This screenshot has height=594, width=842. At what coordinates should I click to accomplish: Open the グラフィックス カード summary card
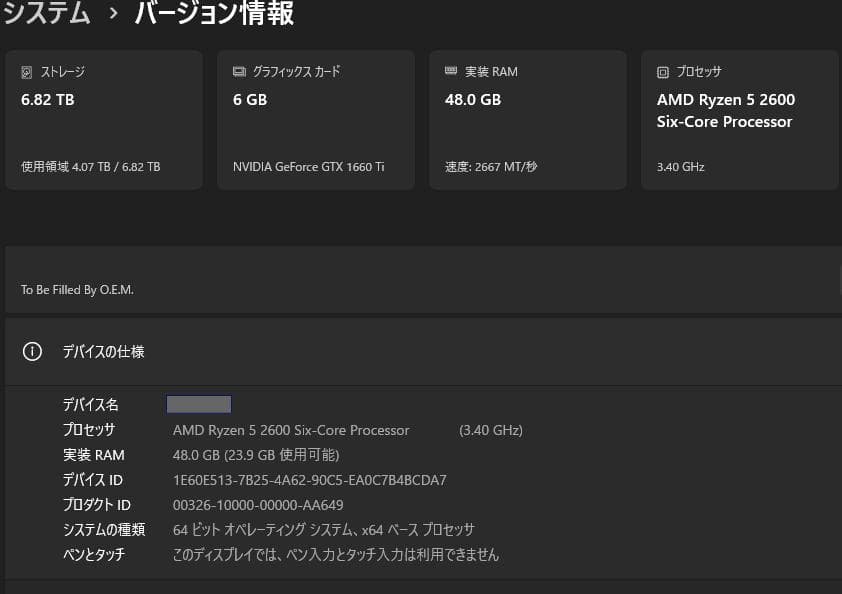pyautogui.click(x=316, y=119)
